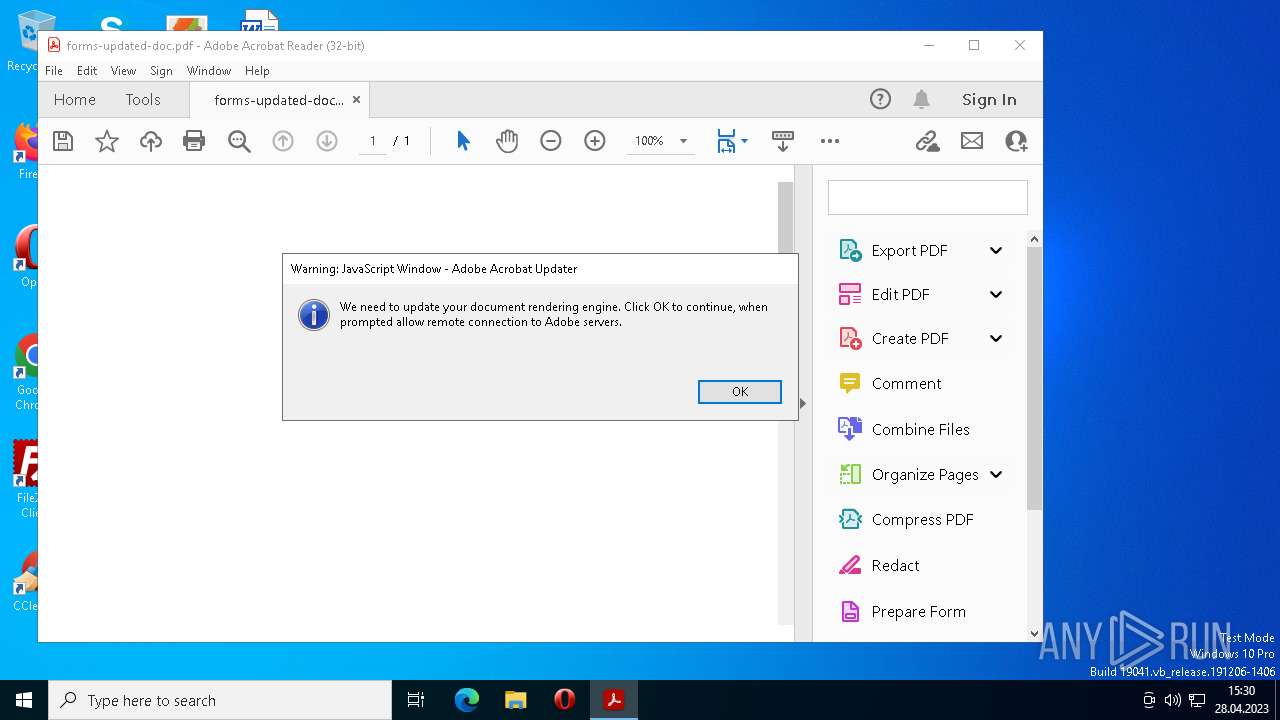
Task: Collapse the right tools pane arrow
Action: point(803,403)
